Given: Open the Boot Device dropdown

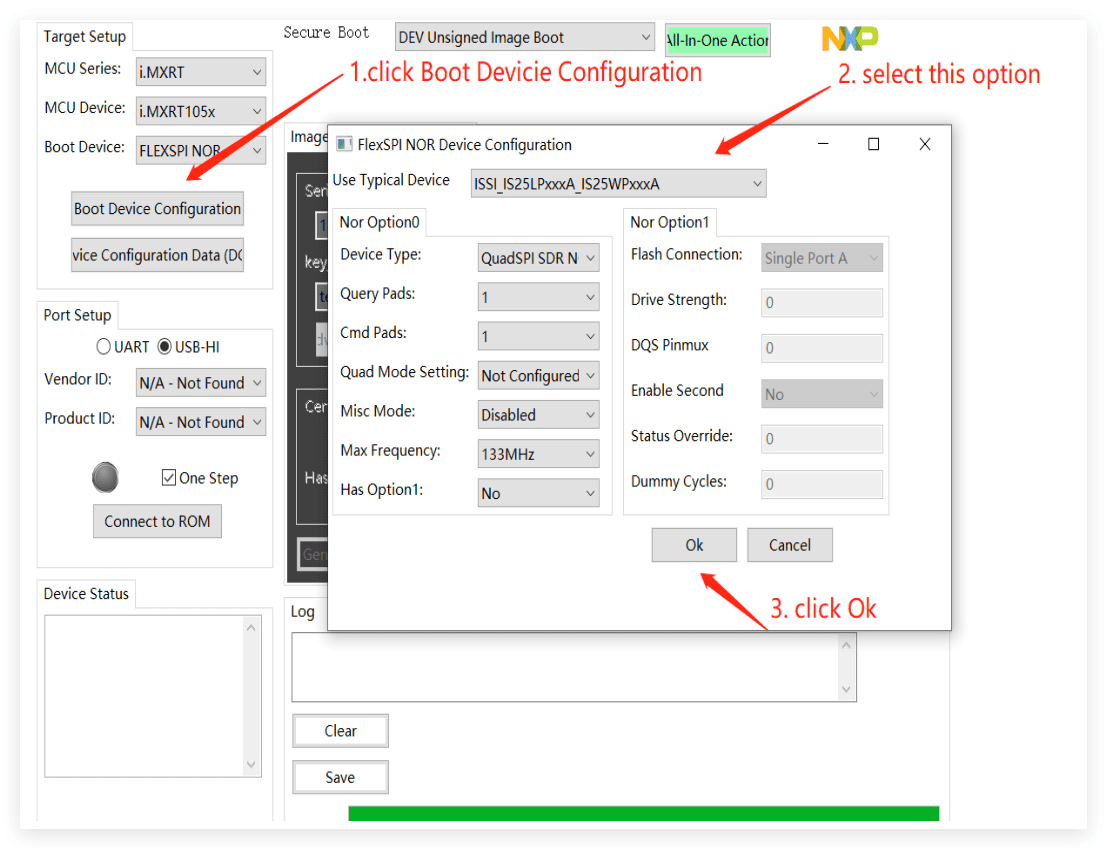Looking at the screenshot, I should 201,150.
